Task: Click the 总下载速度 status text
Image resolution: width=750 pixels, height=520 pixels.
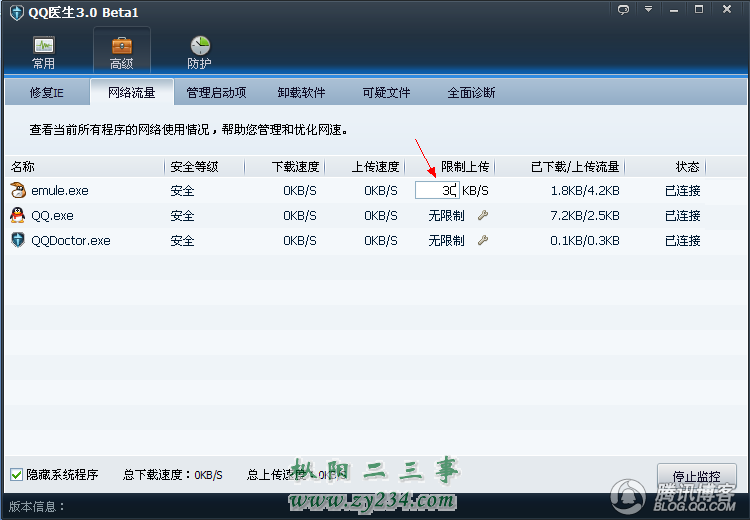Action: pos(173,475)
